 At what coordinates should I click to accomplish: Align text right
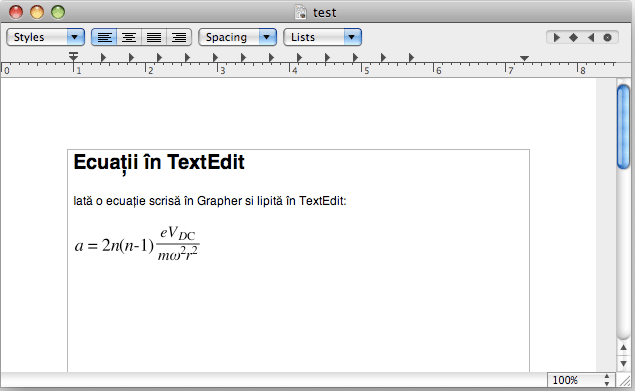click(x=179, y=37)
